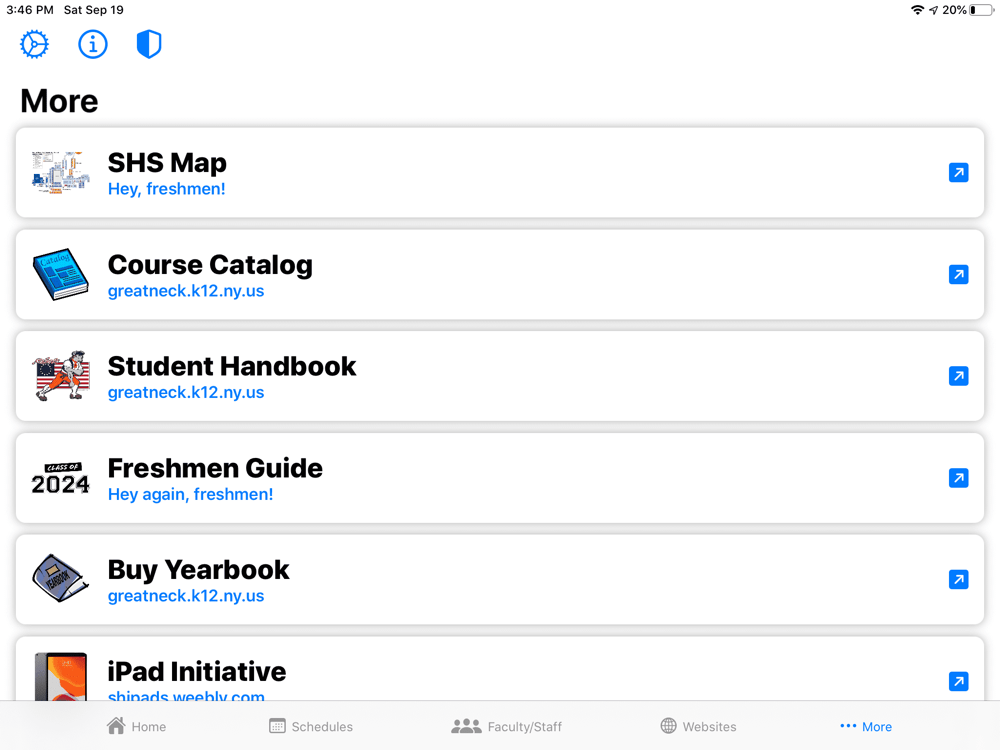
Task: Open the blue shield privacy icon
Action: [149, 44]
